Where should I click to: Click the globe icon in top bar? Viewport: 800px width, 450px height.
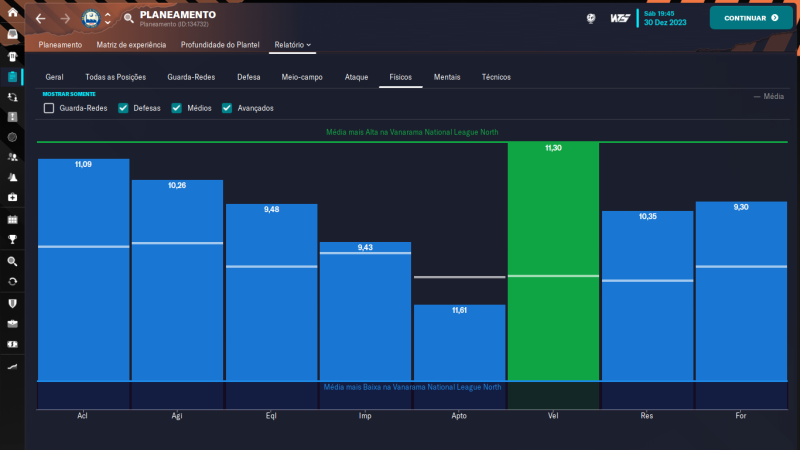[591, 18]
